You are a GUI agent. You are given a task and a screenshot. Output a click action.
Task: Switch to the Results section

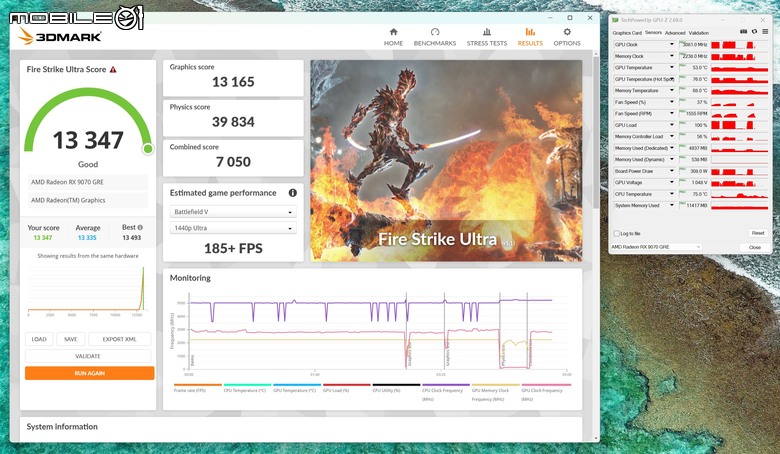tap(530, 37)
